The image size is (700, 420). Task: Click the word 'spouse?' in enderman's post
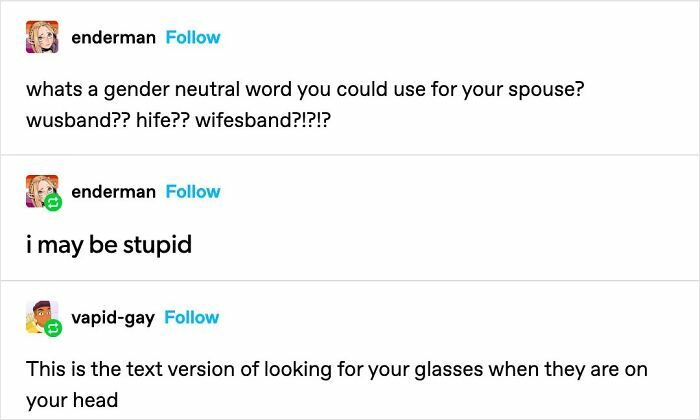pyautogui.click(x=546, y=90)
